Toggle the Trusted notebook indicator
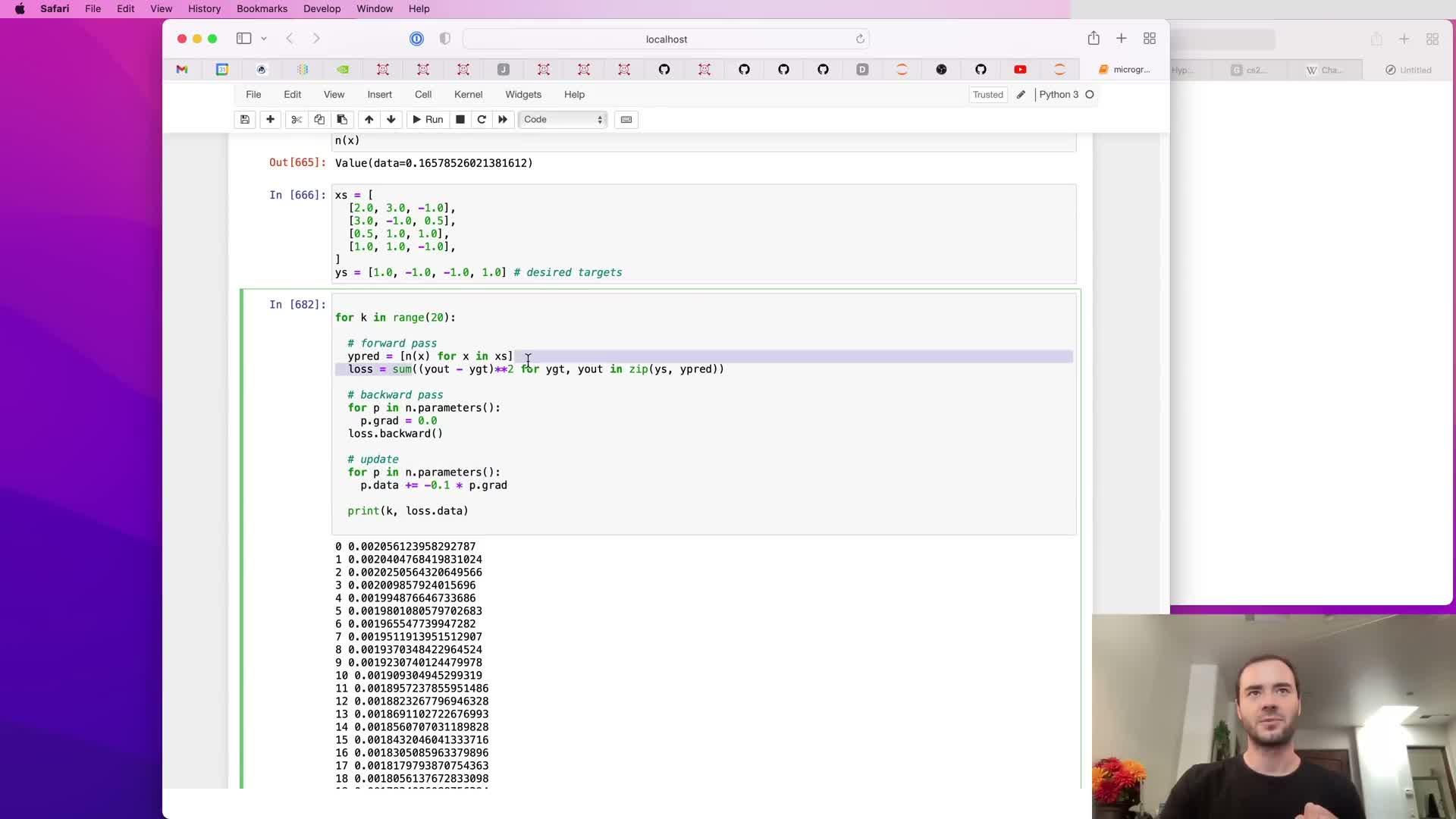This screenshot has height=819, width=1456. click(987, 95)
